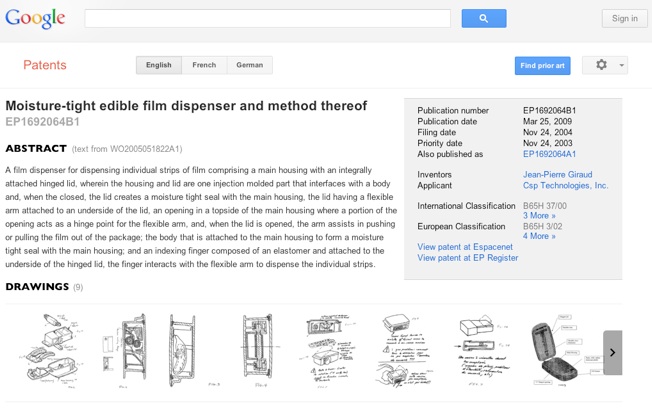Expand 4 More European classifications
652x410 pixels.
pyautogui.click(x=538, y=236)
